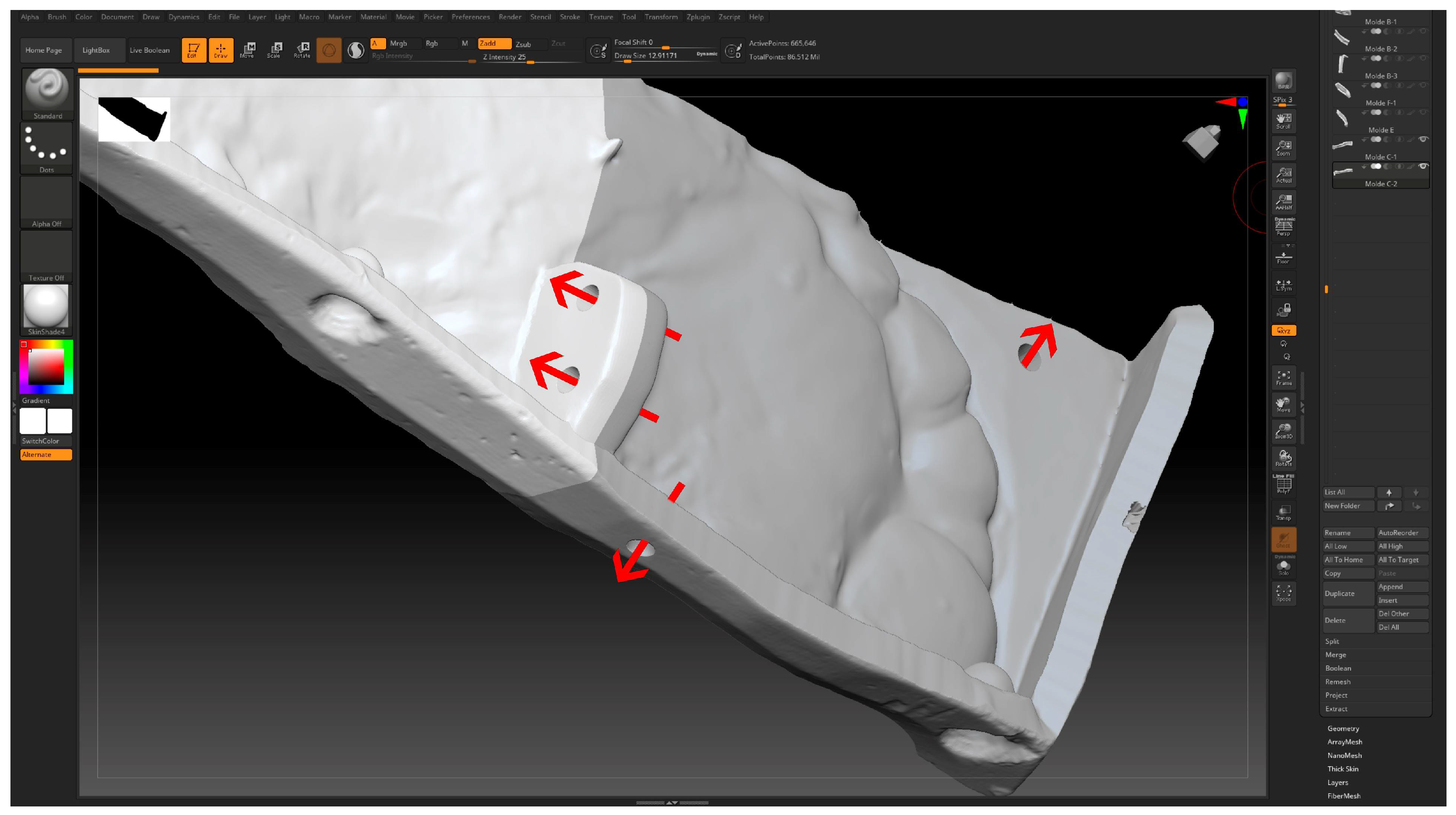Click the Transp transparency icon
This screenshot has height=815, width=1456.
point(1283,512)
